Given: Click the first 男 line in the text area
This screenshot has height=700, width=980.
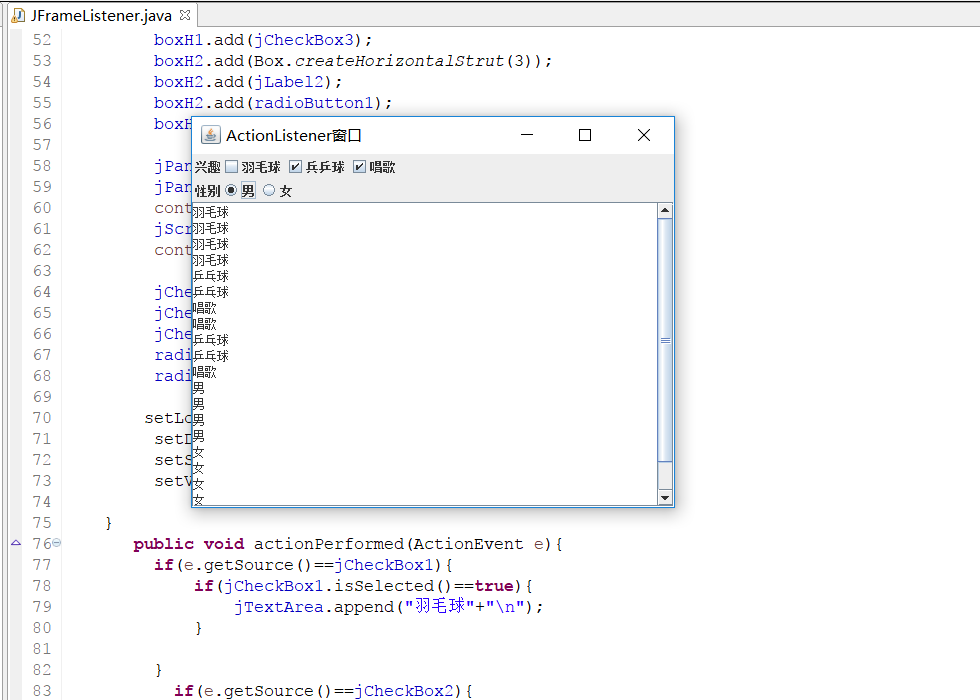Looking at the screenshot, I should pyautogui.click(x=199, y=388).
